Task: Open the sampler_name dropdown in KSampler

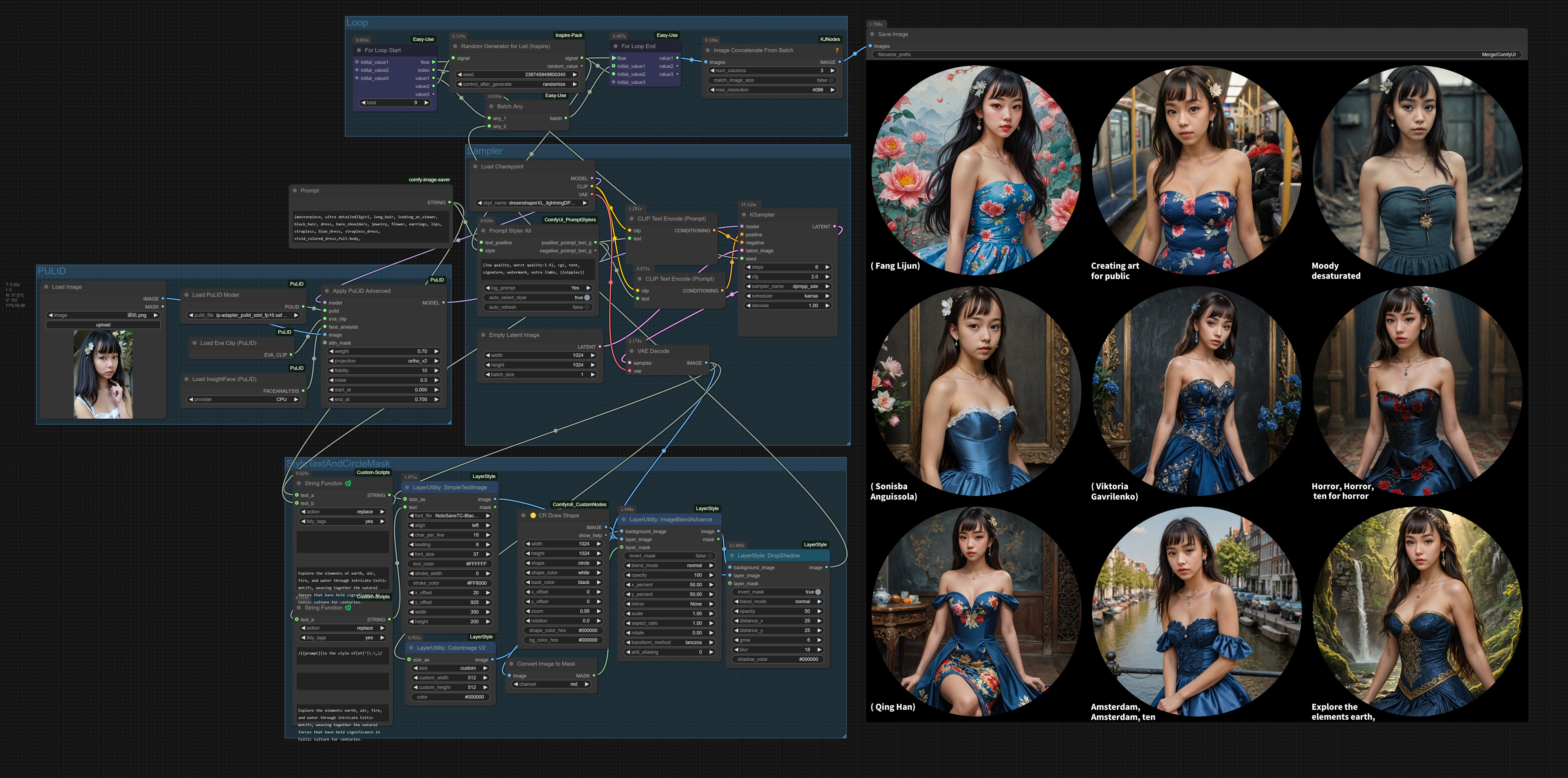Action: pyautogui.click(x=788, y=286)
